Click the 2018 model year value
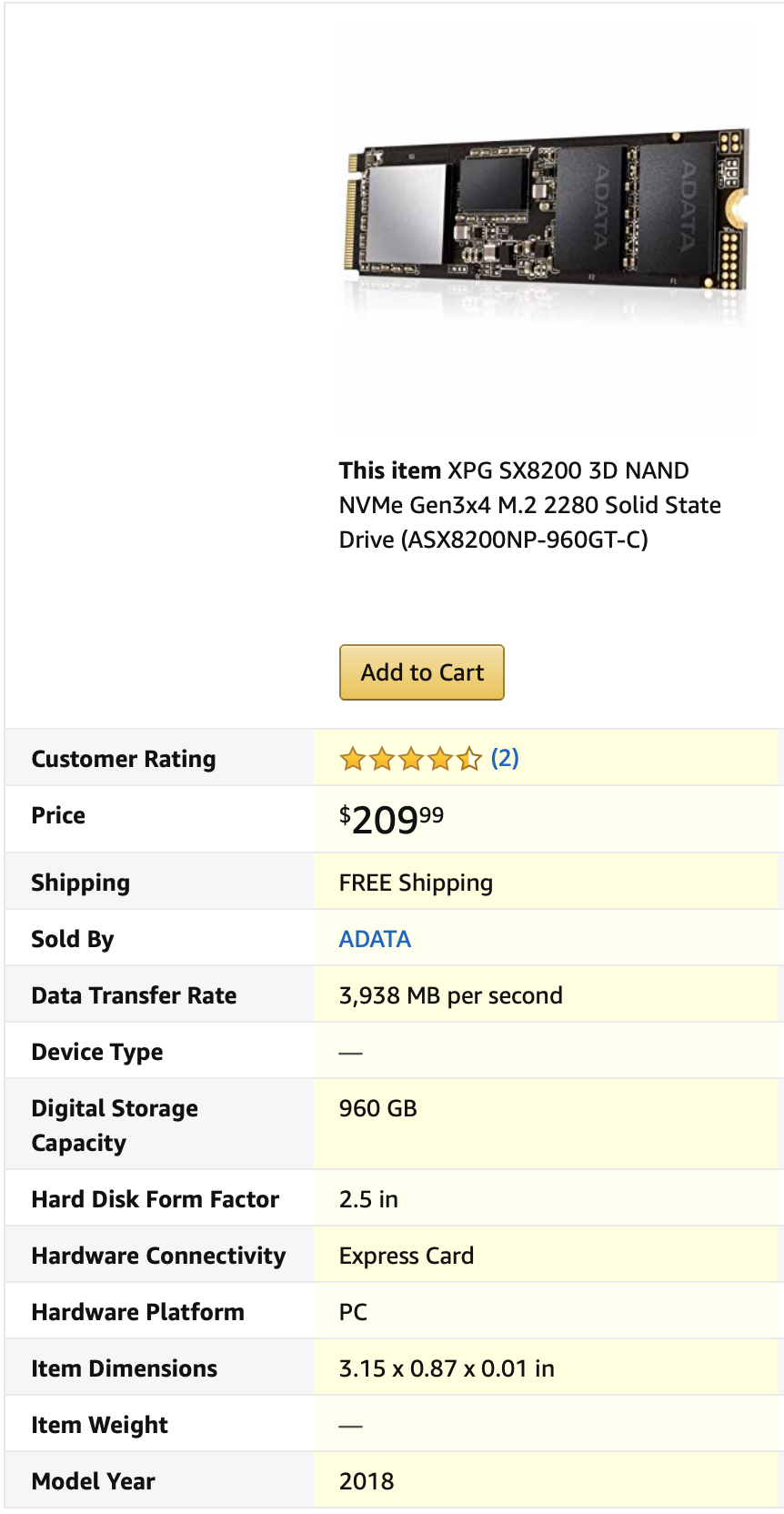784x1514 pixels. [x=367, y=1481]
